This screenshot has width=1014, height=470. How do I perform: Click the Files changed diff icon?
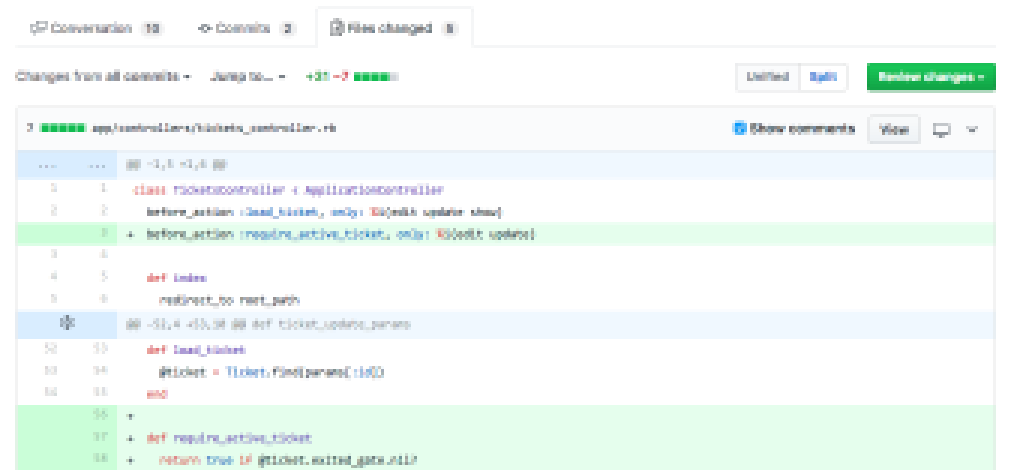[336, 28]
